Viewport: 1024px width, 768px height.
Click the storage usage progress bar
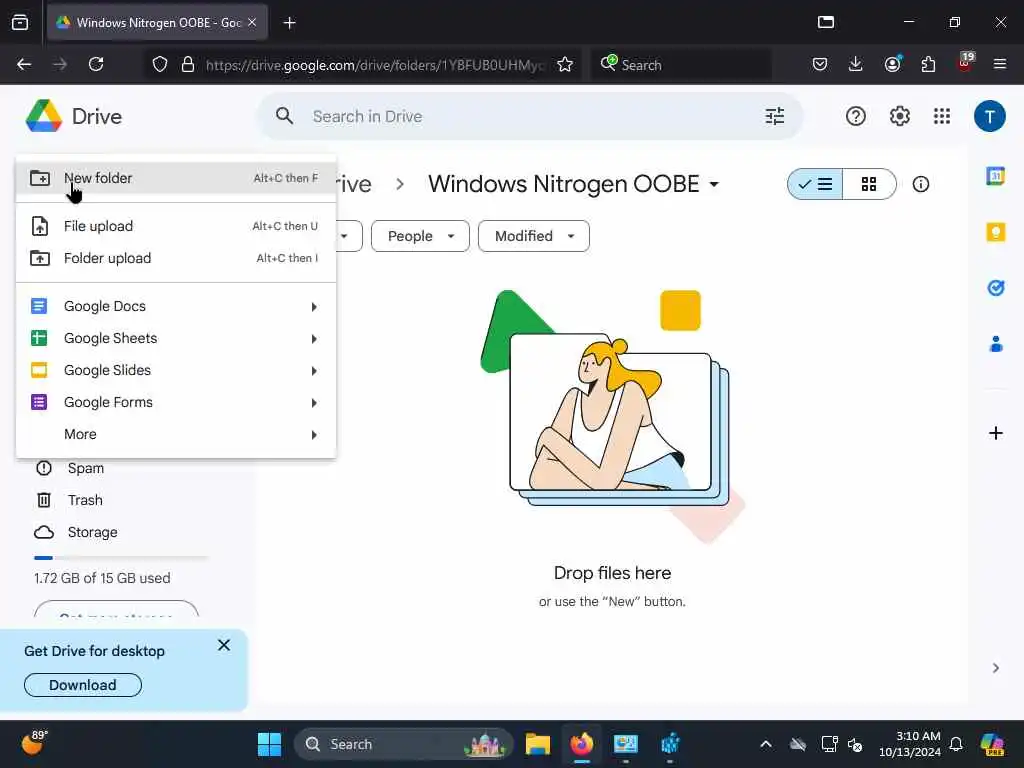click(121, 558)
